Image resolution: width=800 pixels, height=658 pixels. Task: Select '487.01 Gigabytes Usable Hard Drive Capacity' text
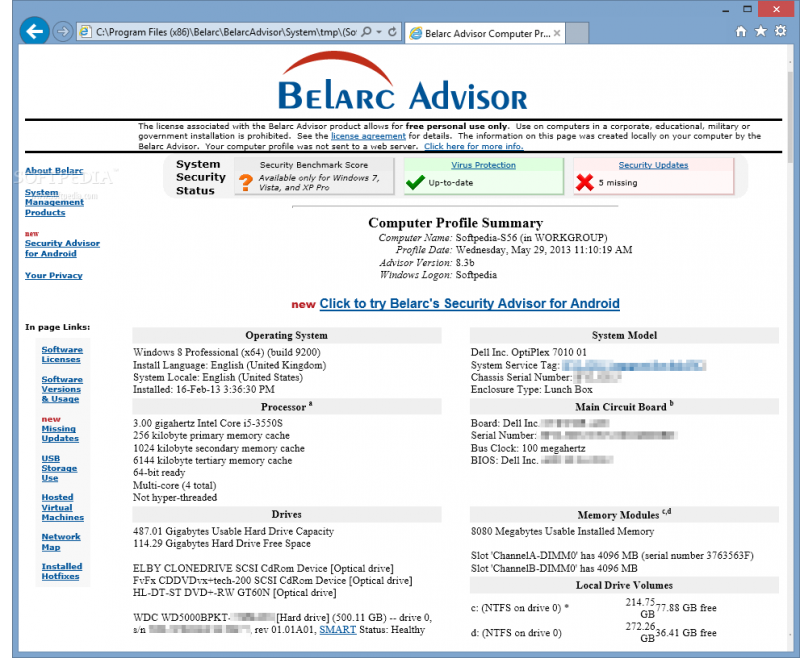tap(233, 532)
